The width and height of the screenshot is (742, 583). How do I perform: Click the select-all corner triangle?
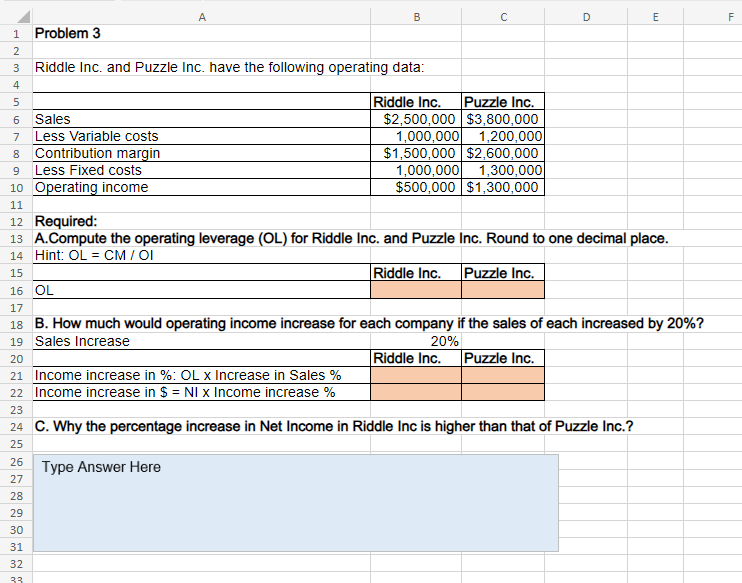[x=23, y=17]
